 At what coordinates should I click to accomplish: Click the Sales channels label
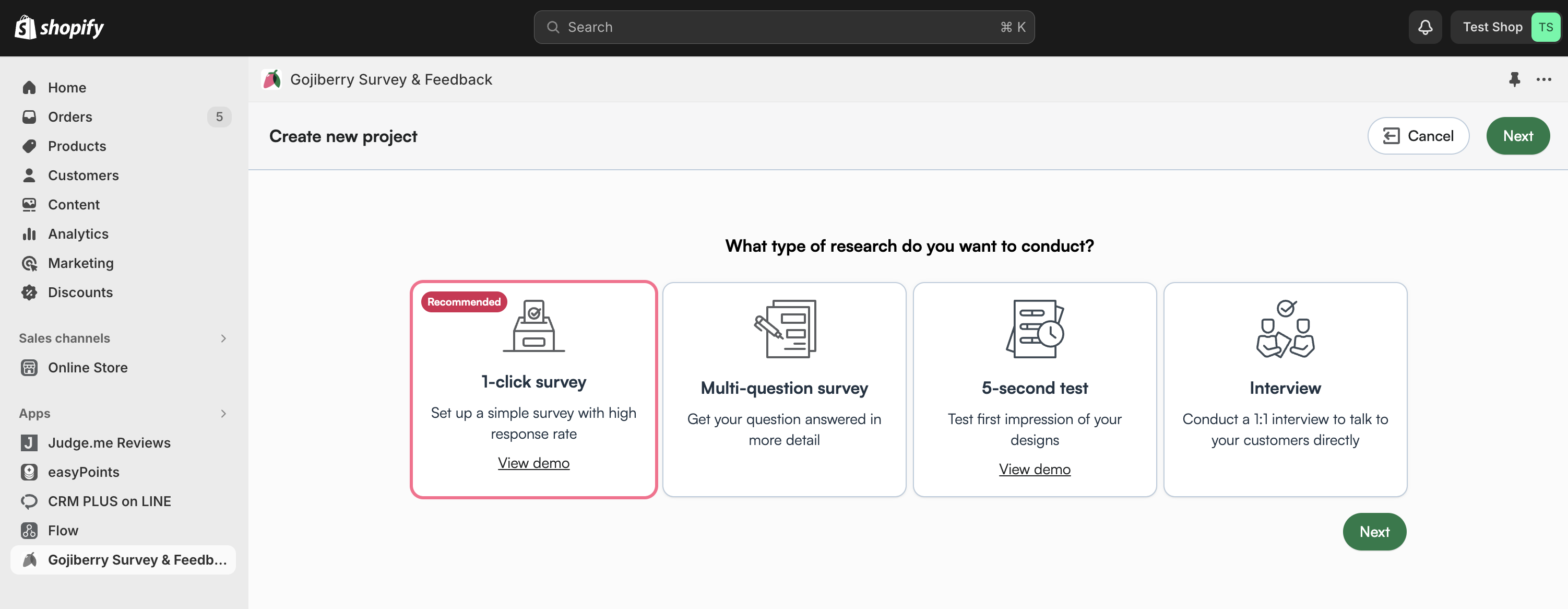coord(65,338)
